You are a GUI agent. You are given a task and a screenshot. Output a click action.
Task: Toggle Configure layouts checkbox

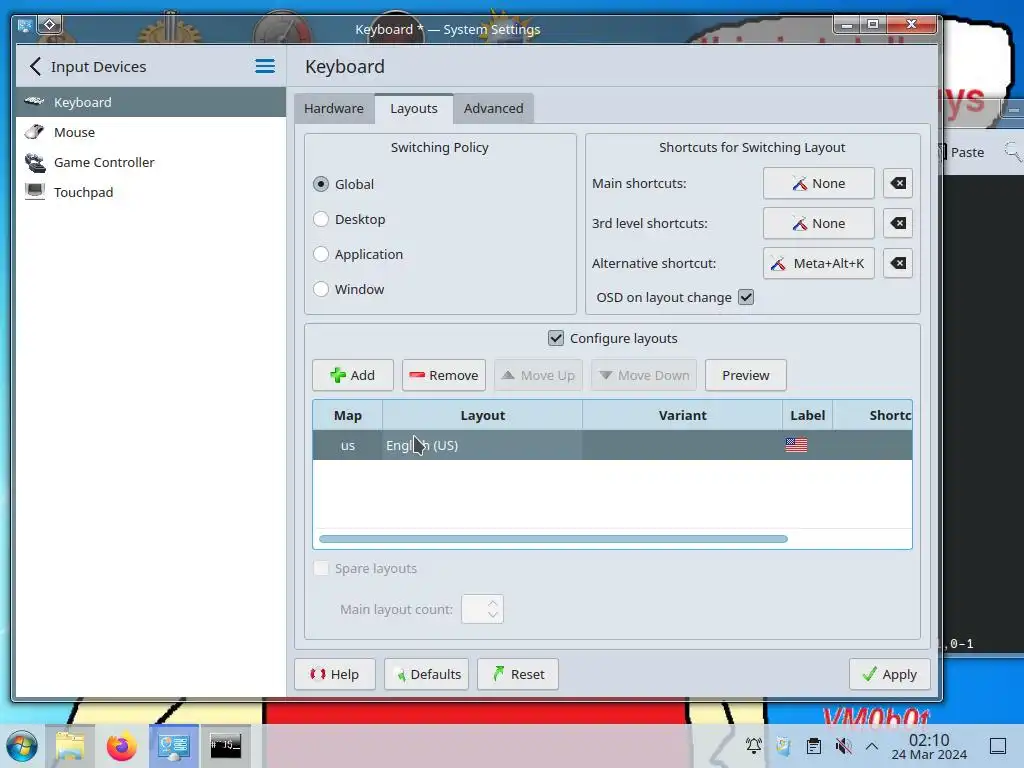pos(556,338)
